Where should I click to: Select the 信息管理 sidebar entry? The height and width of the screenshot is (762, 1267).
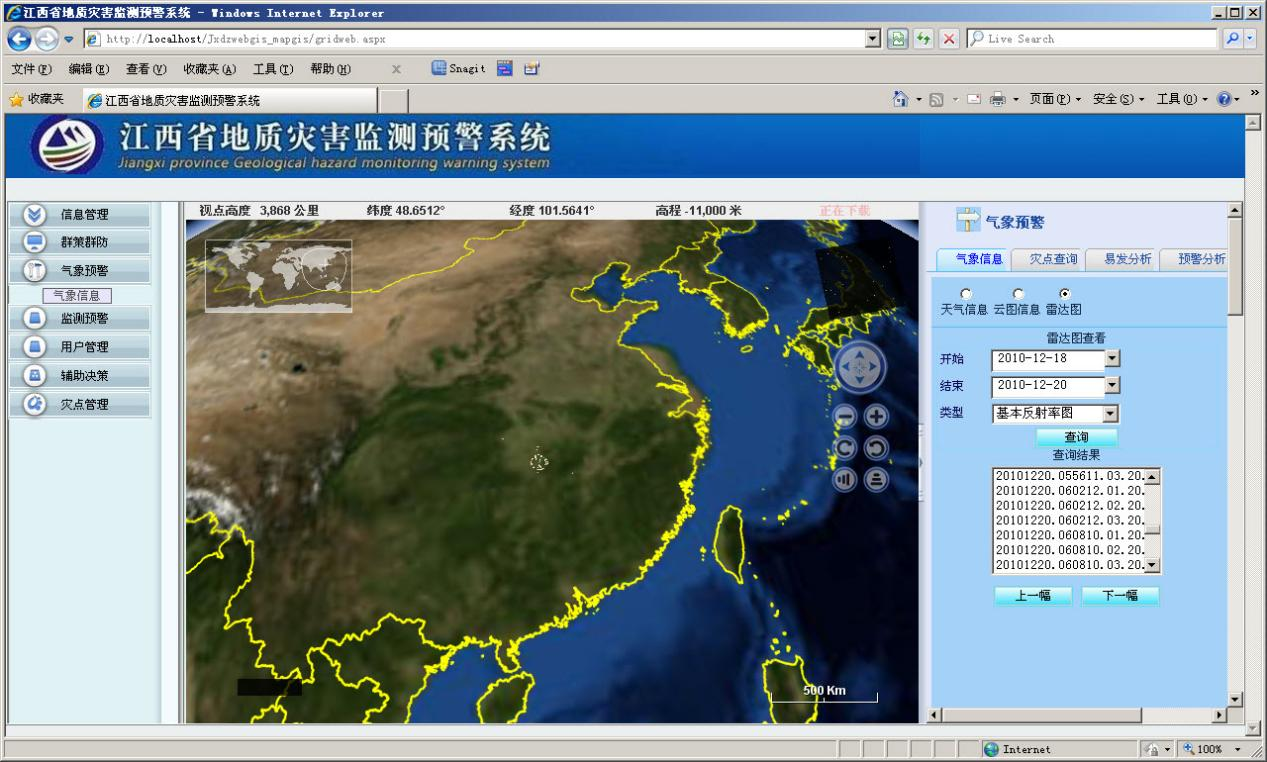pos(80,213)
